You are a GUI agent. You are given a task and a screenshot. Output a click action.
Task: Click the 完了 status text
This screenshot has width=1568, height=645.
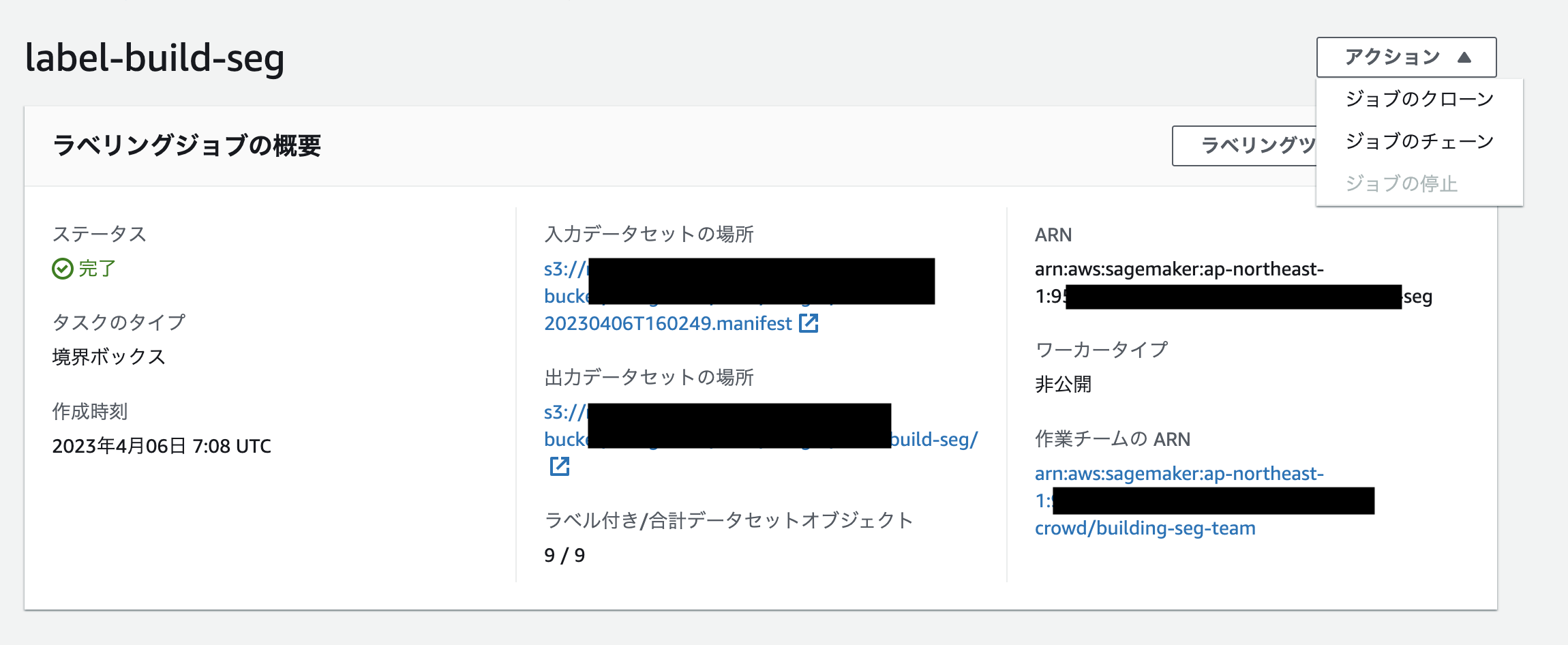coord(97,269)
